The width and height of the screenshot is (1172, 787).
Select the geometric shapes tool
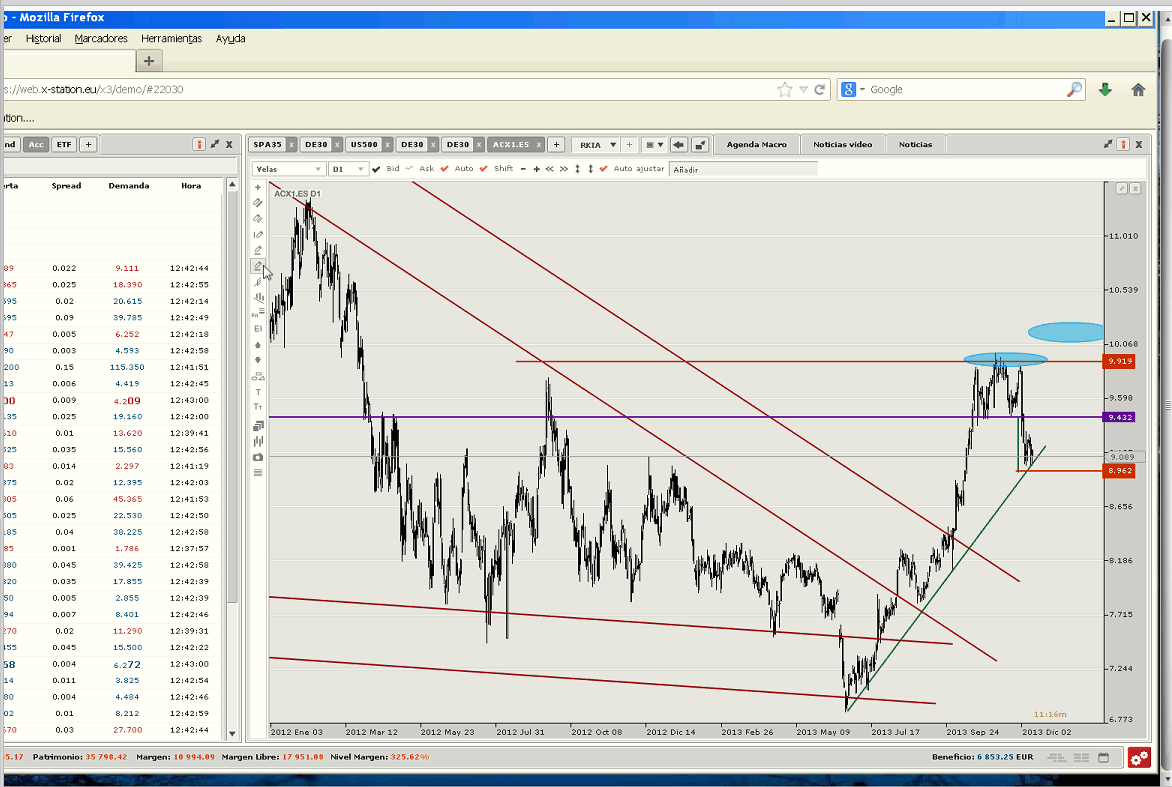click(258, 376)
